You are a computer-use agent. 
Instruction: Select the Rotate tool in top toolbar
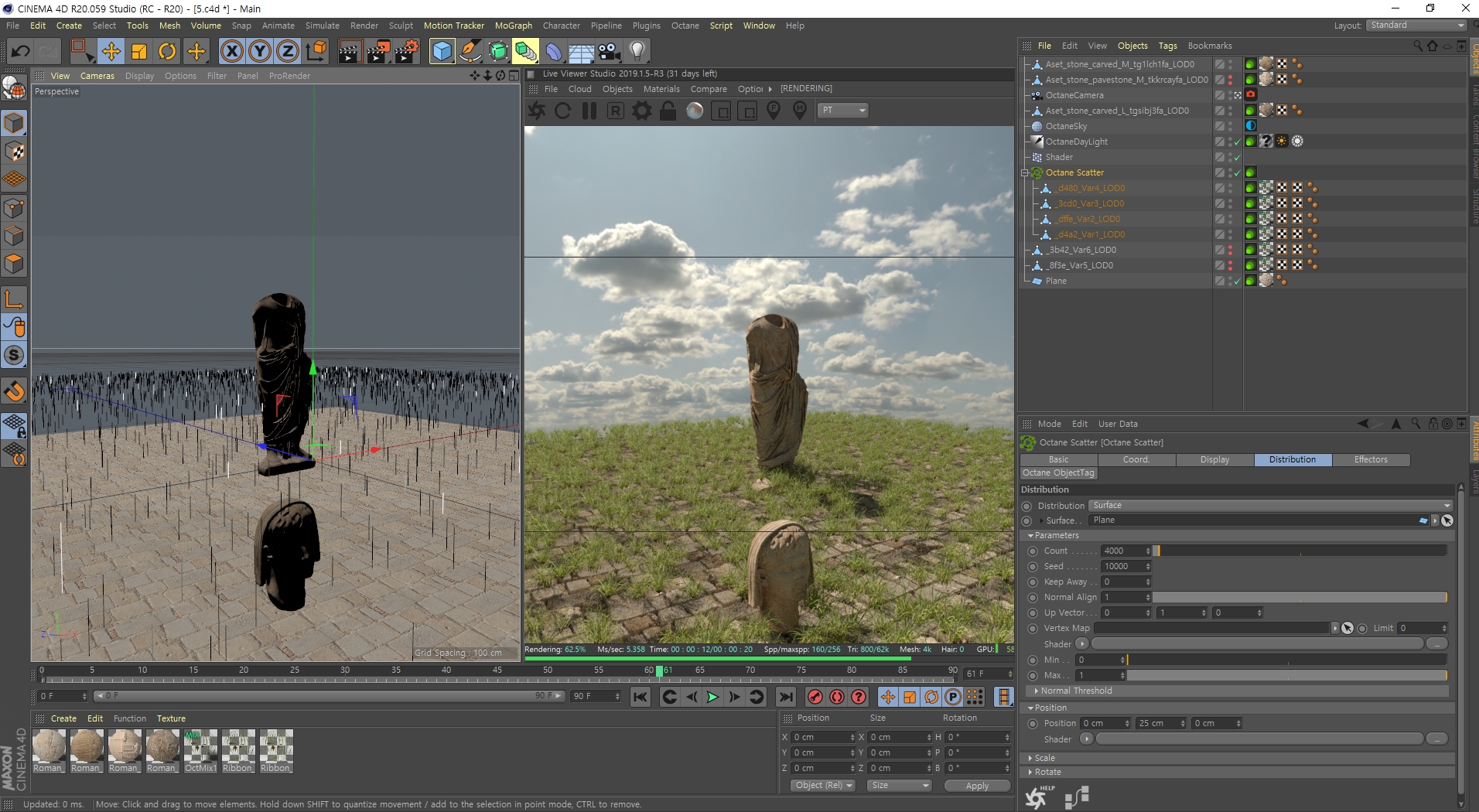pyautogui.click(x=167, y=52)
